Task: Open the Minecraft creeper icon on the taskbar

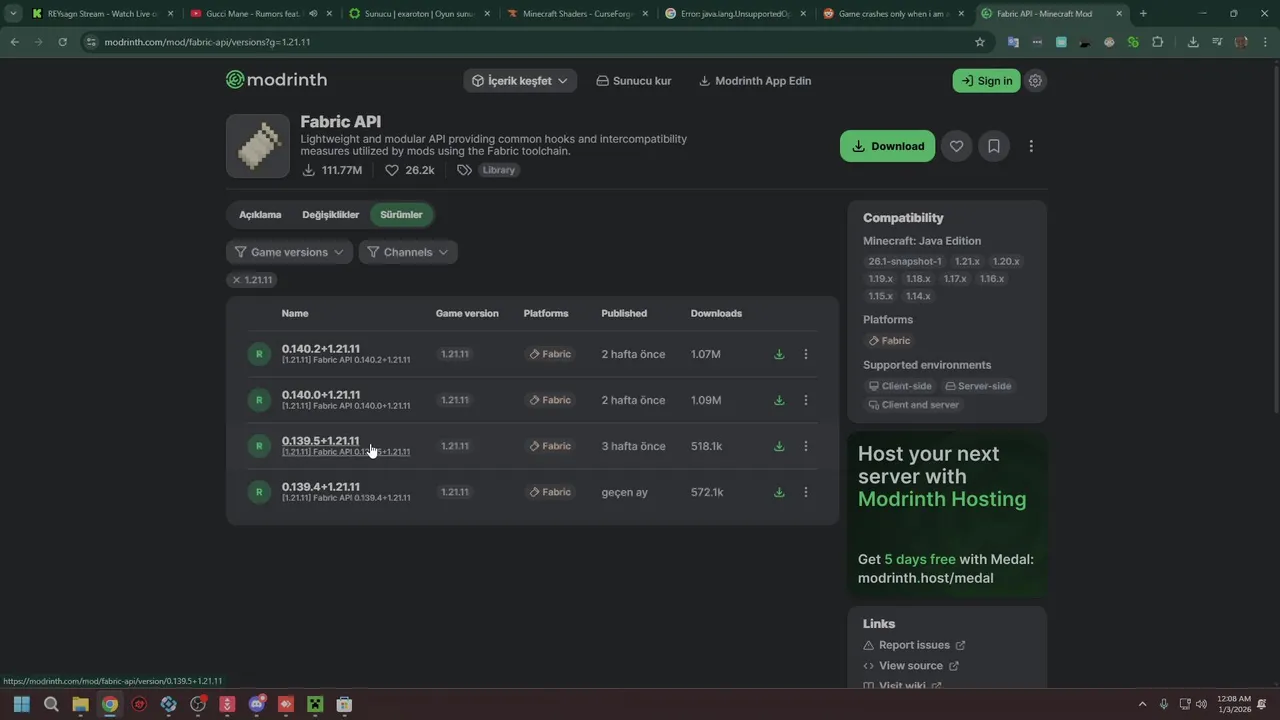Action: [315, 704]
